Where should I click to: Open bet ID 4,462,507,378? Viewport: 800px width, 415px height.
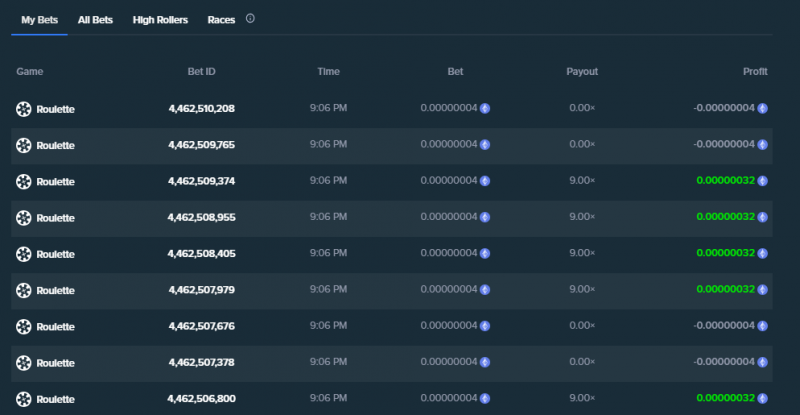(x=202, y=362)
